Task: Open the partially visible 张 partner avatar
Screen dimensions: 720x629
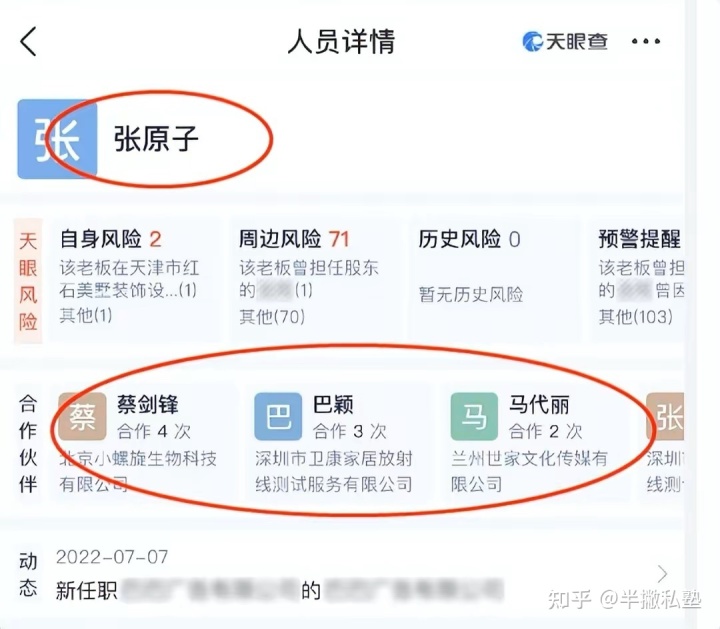Action: click(x=665, y=416)
